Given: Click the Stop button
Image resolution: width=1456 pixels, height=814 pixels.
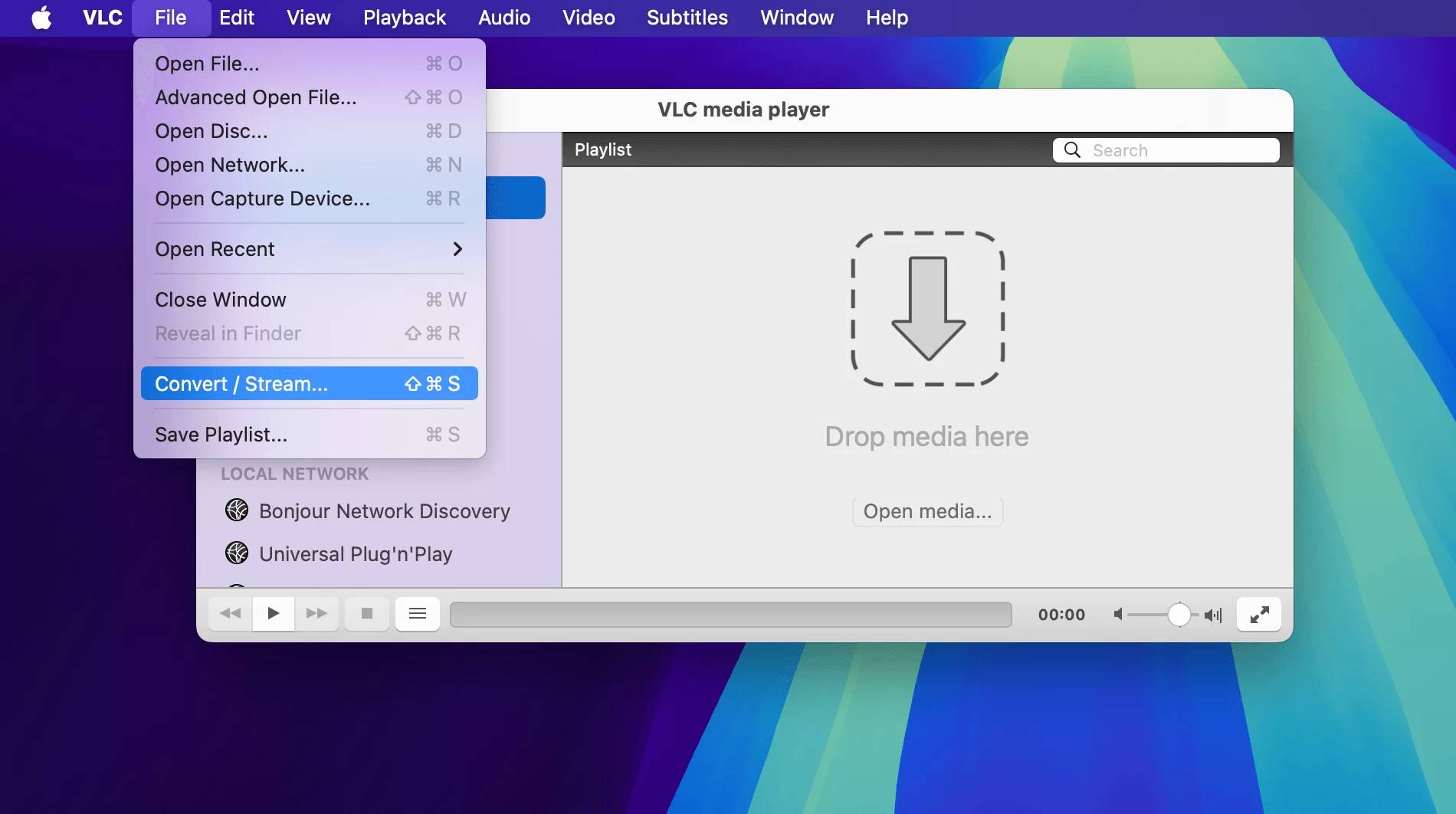Looking at the screenshot, I should [367, 613].
